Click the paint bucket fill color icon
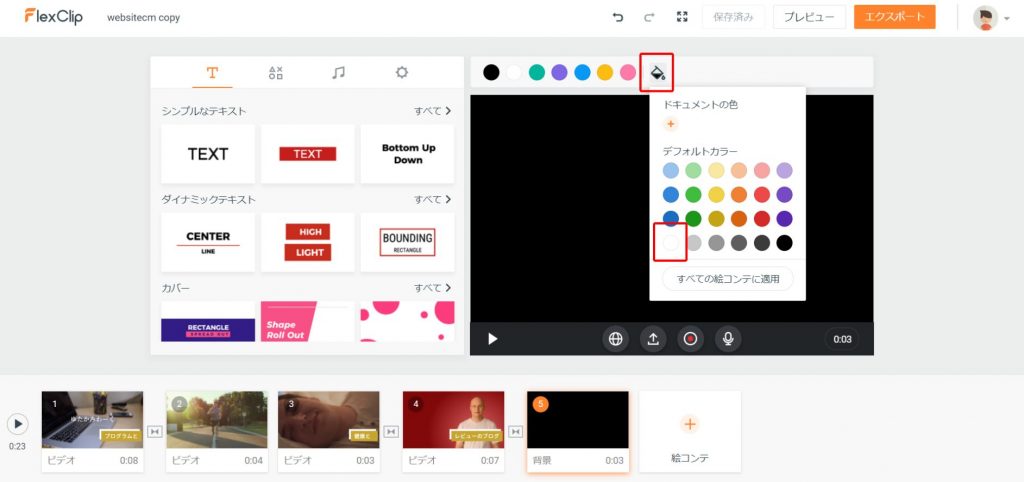Viewport: 1024px width, 482px height. [657, 72]
